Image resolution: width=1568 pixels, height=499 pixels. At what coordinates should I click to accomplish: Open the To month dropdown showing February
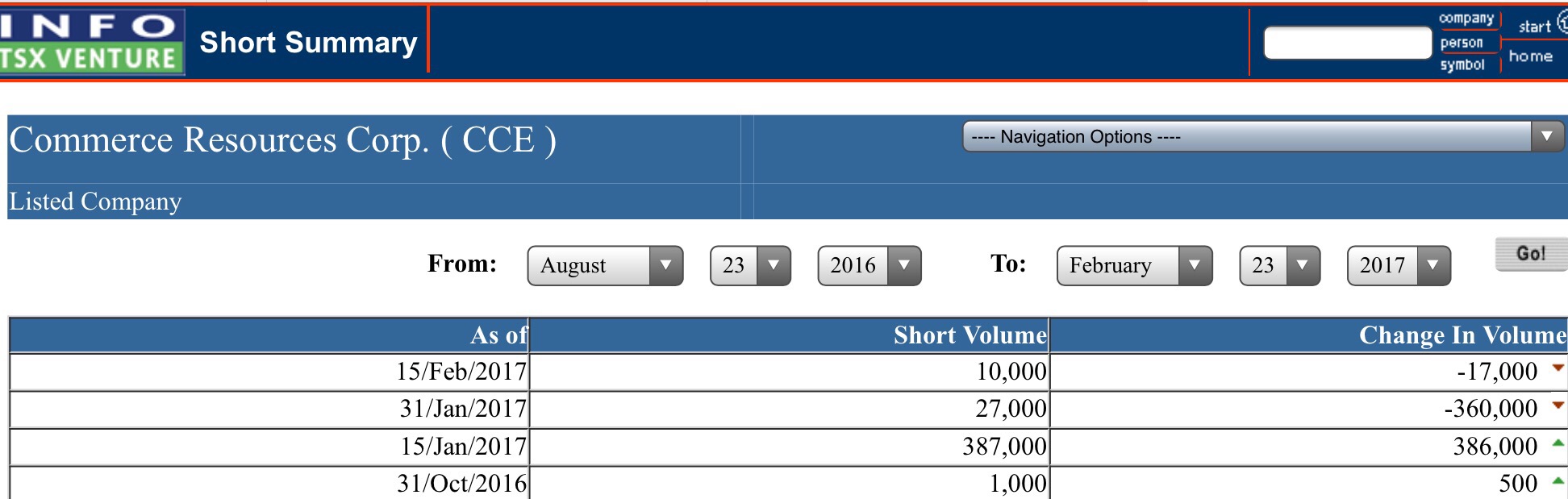tap(1134, 265)
